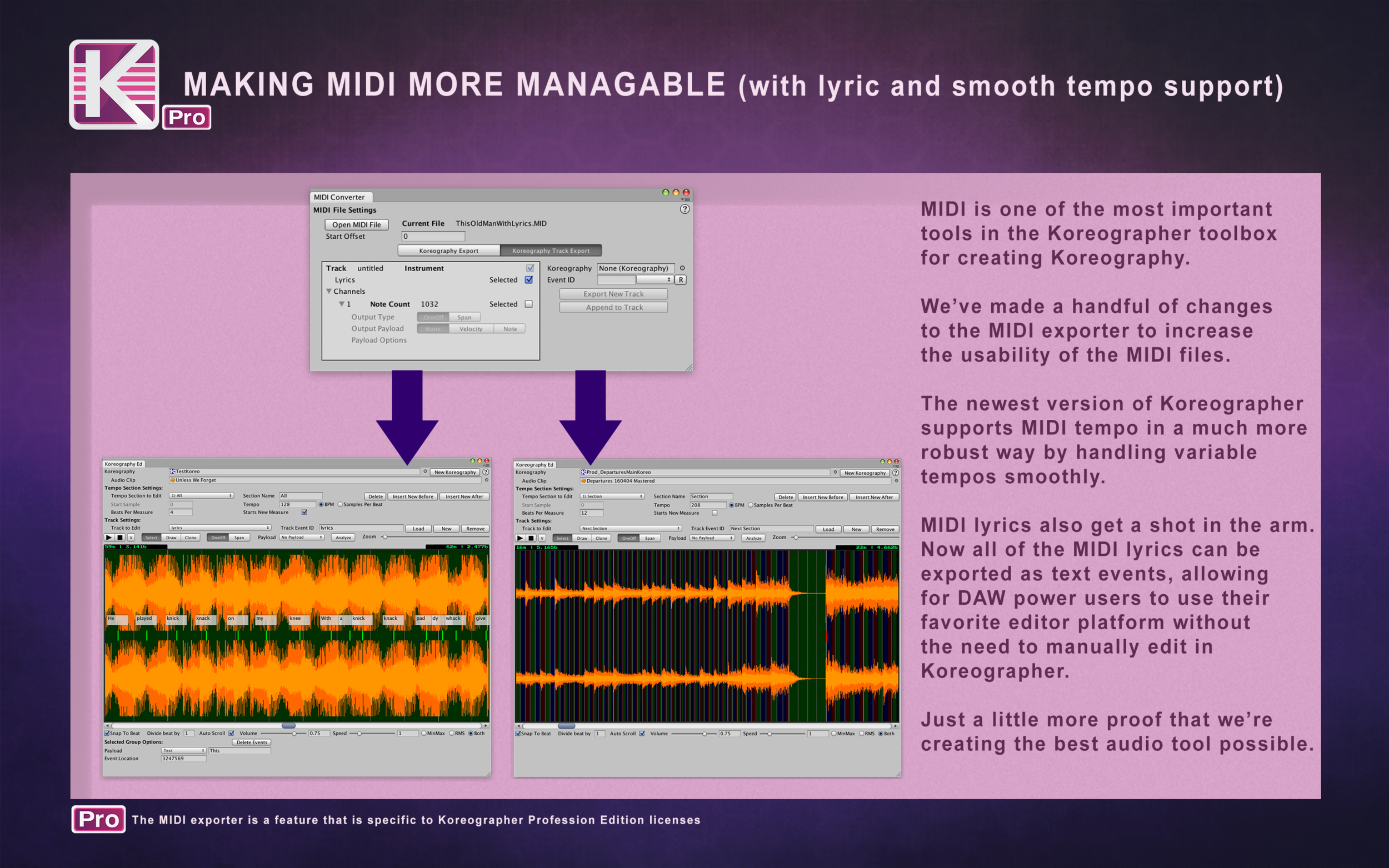Image resolution: width=1389 pixels, height=868 pixels.
Task: Select BPM radio in TestKoreo editor
Action: (321, 504)
